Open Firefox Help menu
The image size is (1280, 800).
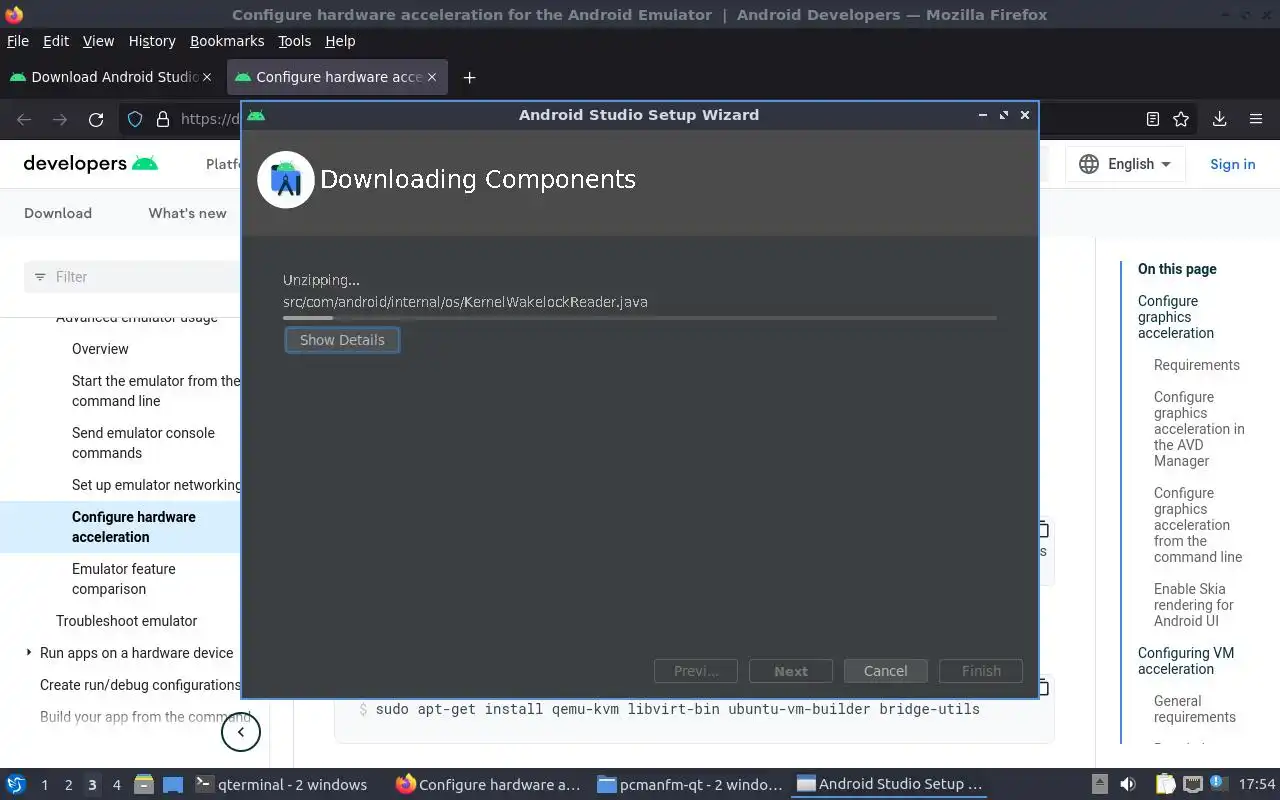pyautogui.click(x=340, y=41)
